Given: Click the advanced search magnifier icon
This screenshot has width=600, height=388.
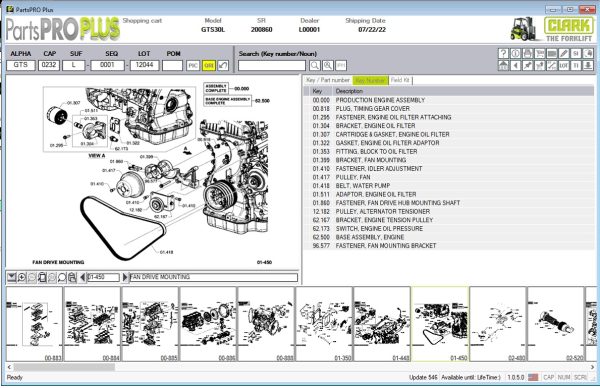Looking at the screenshot, I should (x=328, y=65).
